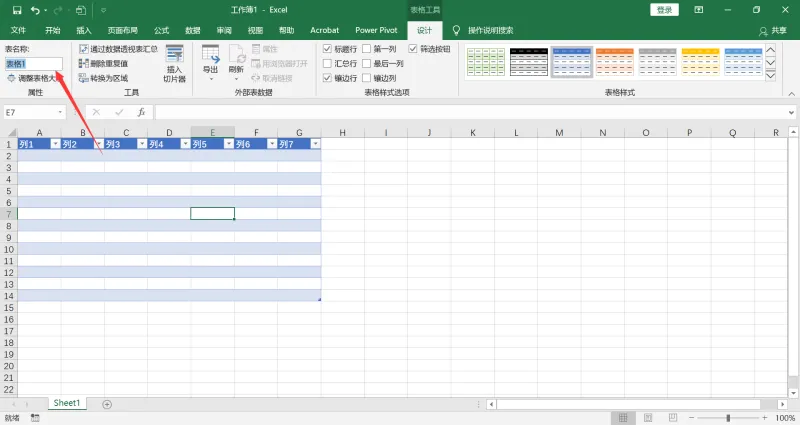Image resolution: width=800 pixels, height=425 pixels.
Task: Open the 列5 filter dropdown
Action: [229, 144]
